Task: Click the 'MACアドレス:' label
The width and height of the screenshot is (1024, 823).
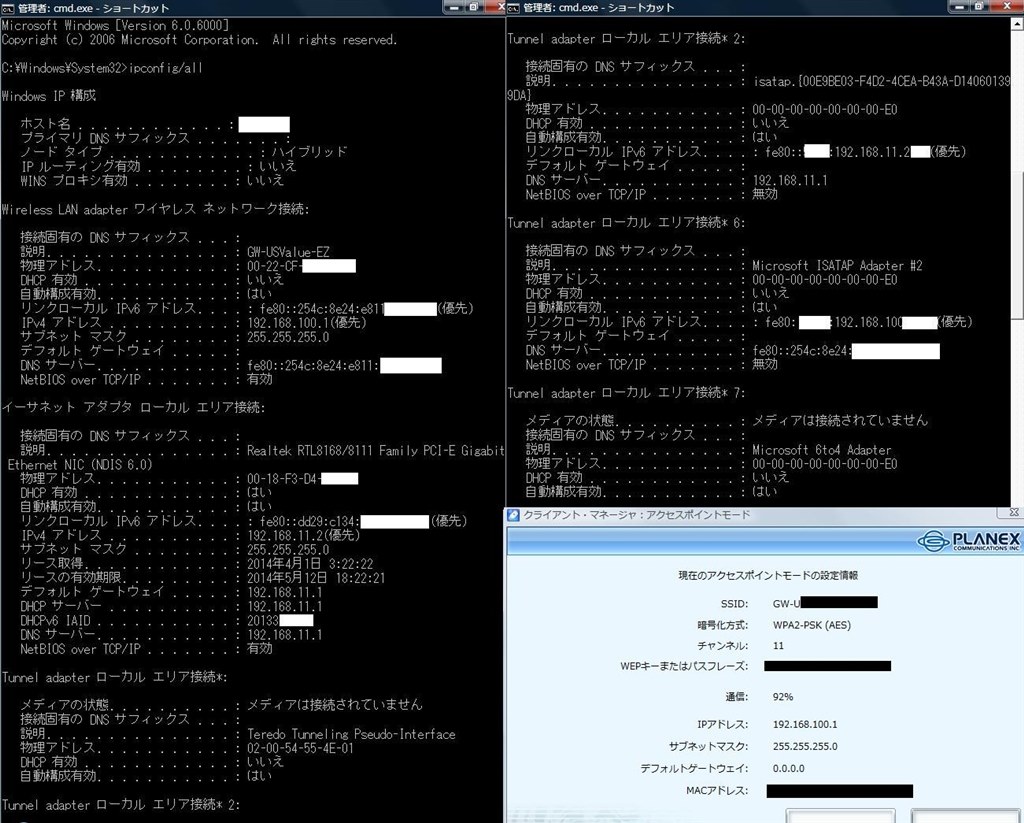Action: (717, 791)
